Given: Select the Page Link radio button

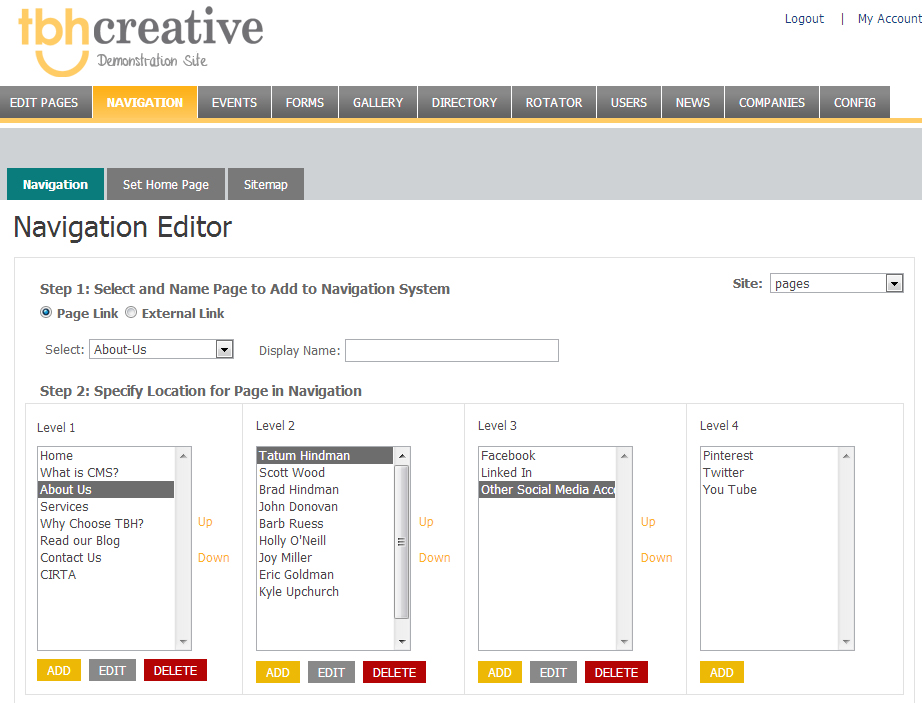Looking at the screenshot, I should 46,313.
